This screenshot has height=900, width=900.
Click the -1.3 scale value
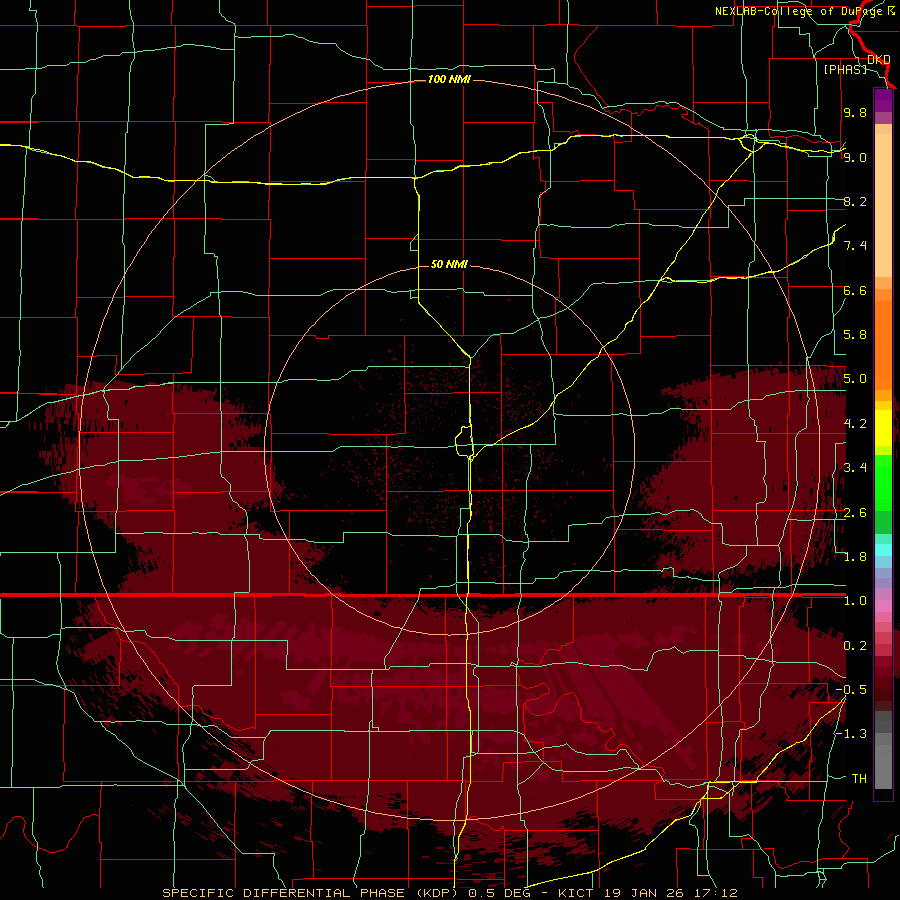coord(851,734)
